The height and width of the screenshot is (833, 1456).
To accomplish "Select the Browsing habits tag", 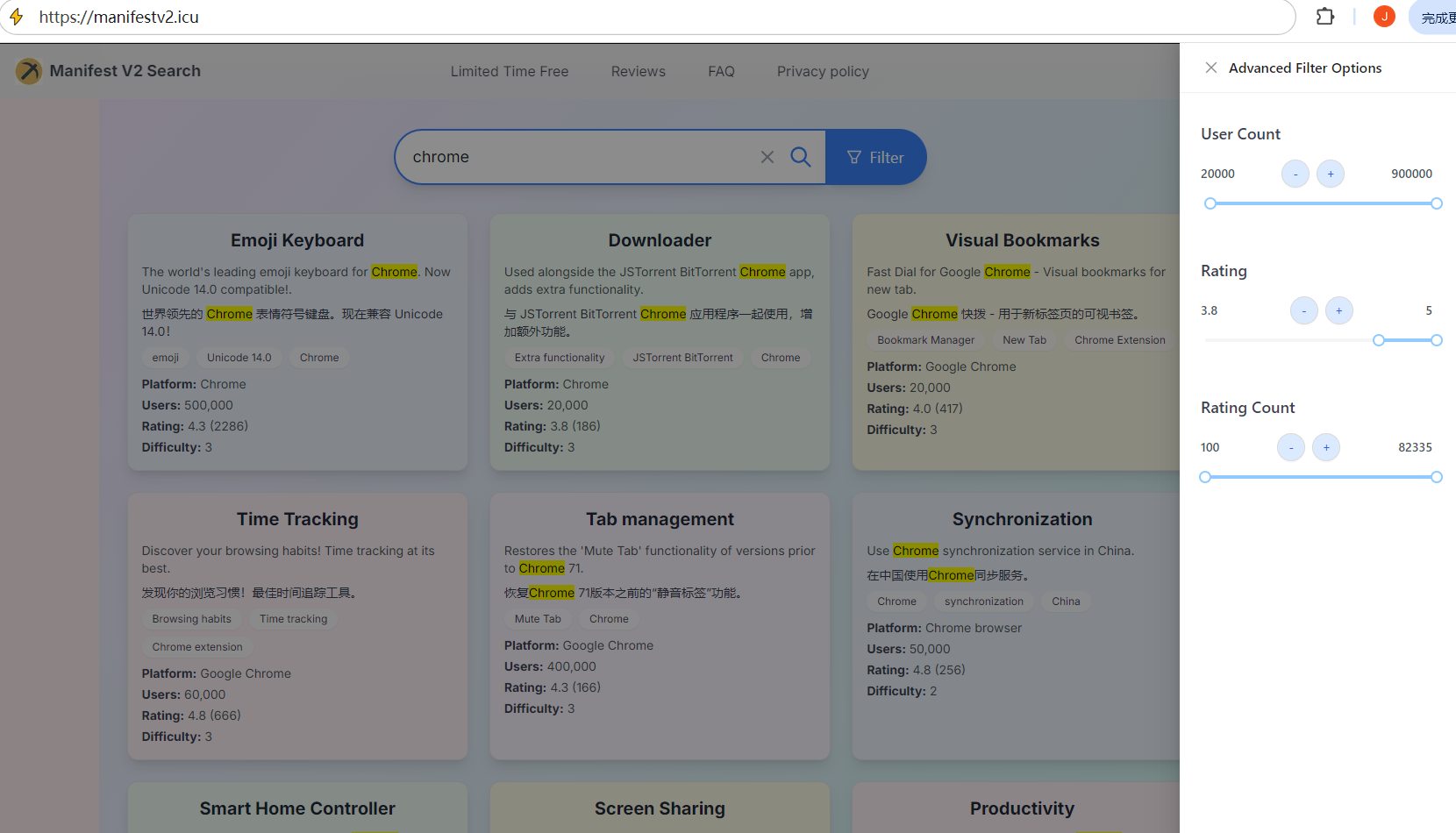I will [192, 619].
